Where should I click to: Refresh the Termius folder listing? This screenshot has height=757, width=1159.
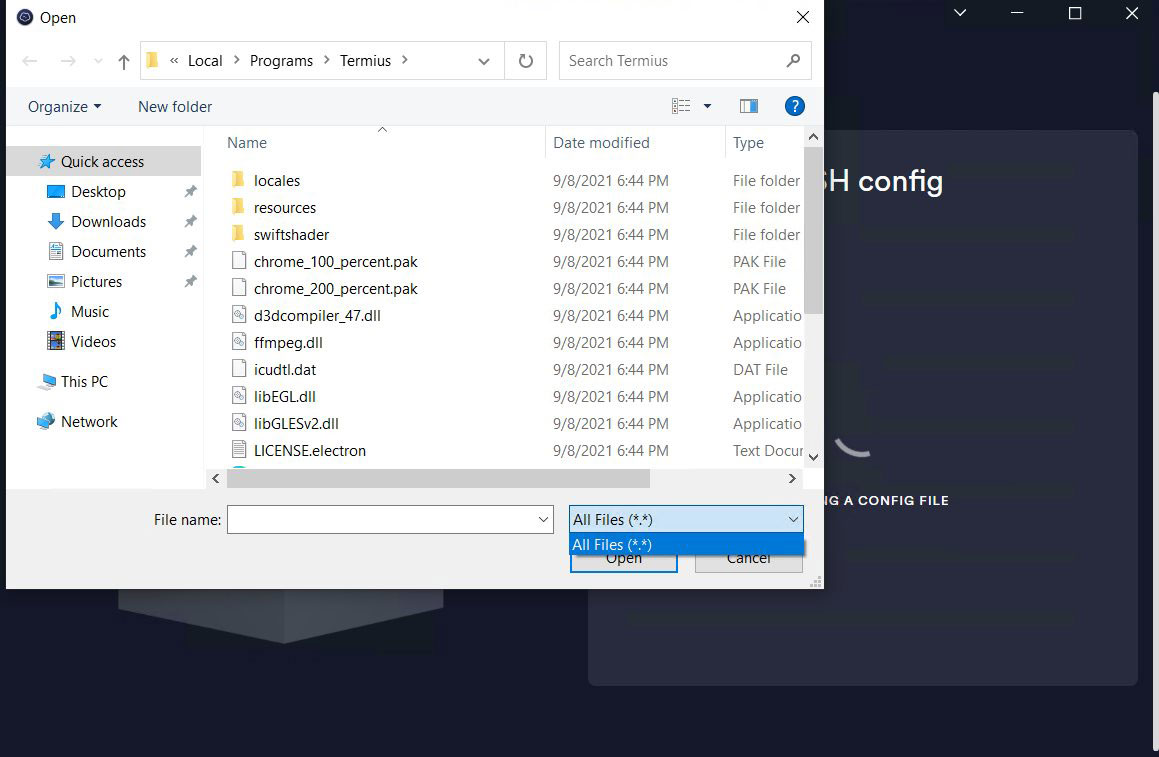tap(526, 61)
